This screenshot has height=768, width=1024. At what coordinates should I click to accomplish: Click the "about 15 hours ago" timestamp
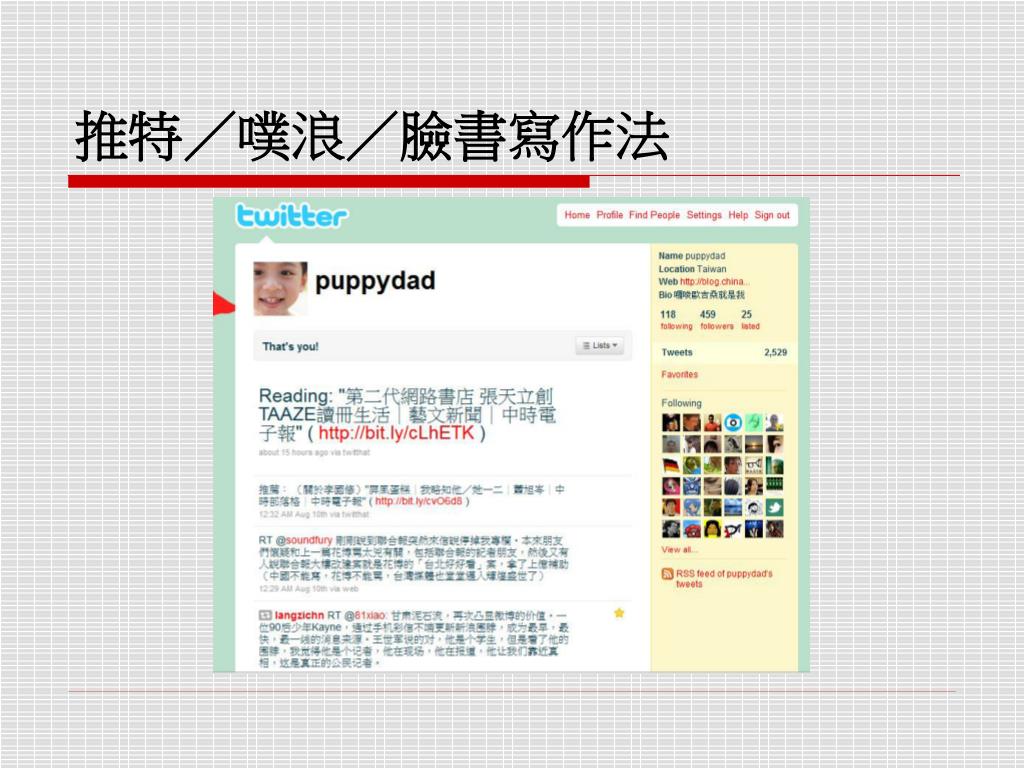click(x=291, y=452)
